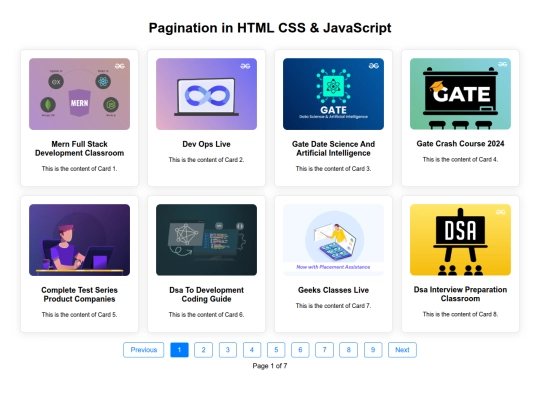This screenshot has width=540, height=405.
Task: Click 'This is the content of Card 5.'
Action: (80, 315)
